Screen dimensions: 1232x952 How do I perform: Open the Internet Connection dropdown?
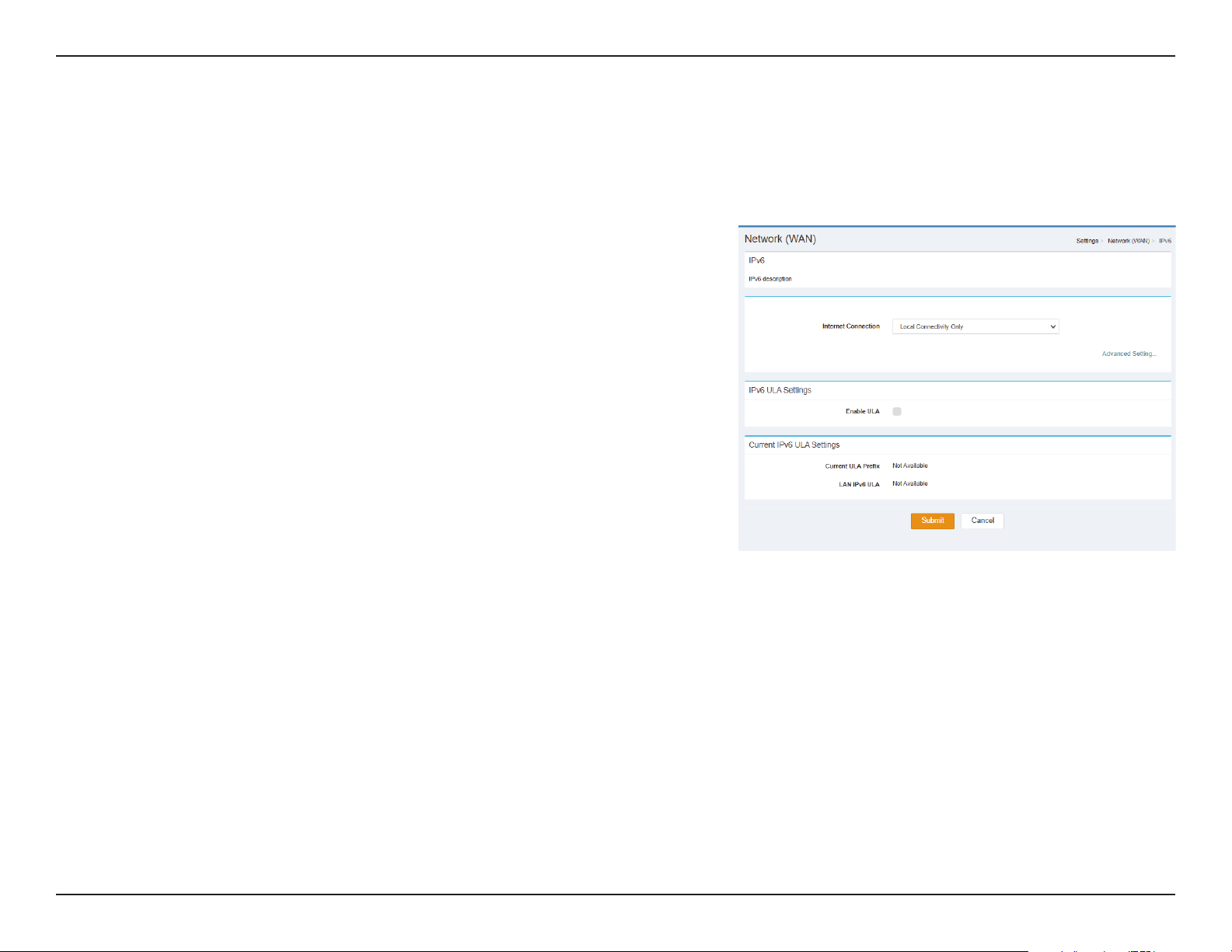tap(975, 326)
